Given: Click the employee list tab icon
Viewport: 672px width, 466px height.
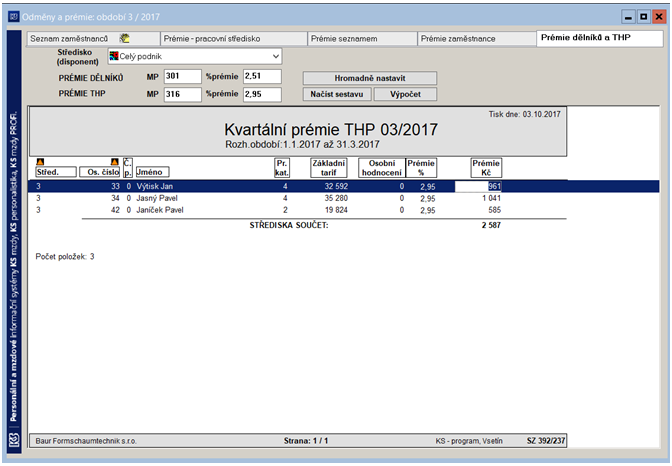Looking at the screenshot, I should (x=124, y=38).
